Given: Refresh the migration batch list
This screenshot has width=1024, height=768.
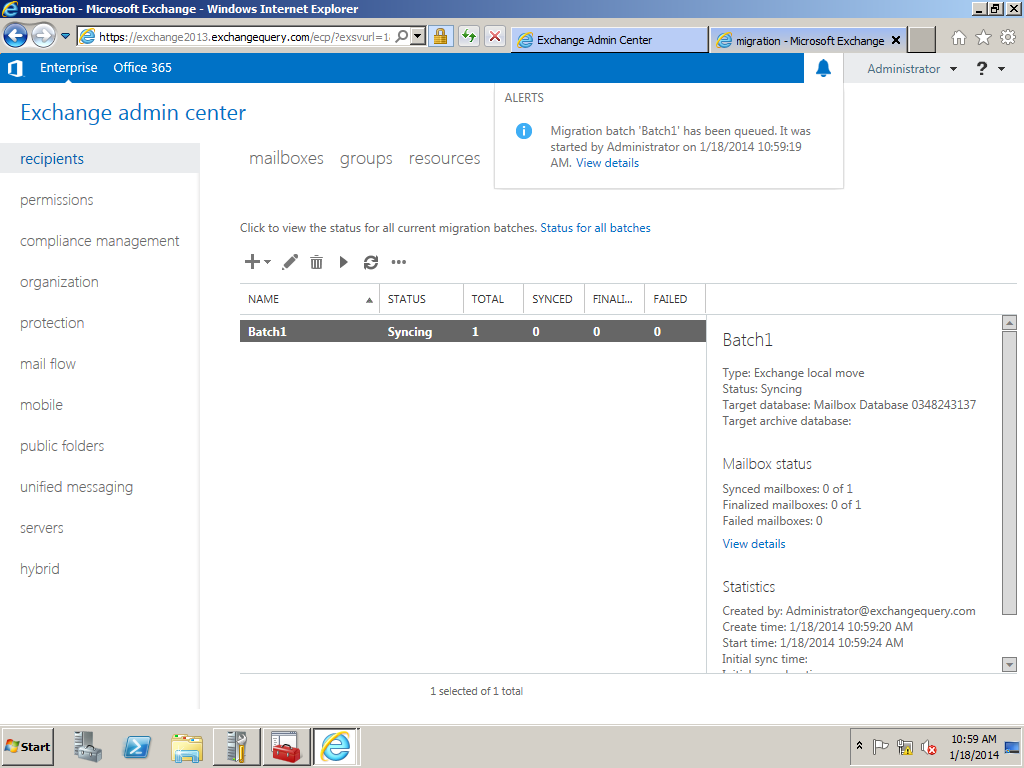Looking at the screenshot, I should (x=371, y=262).
